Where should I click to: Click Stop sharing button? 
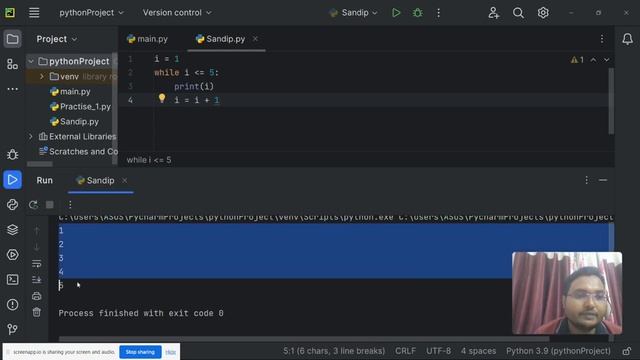coord(140,352)
